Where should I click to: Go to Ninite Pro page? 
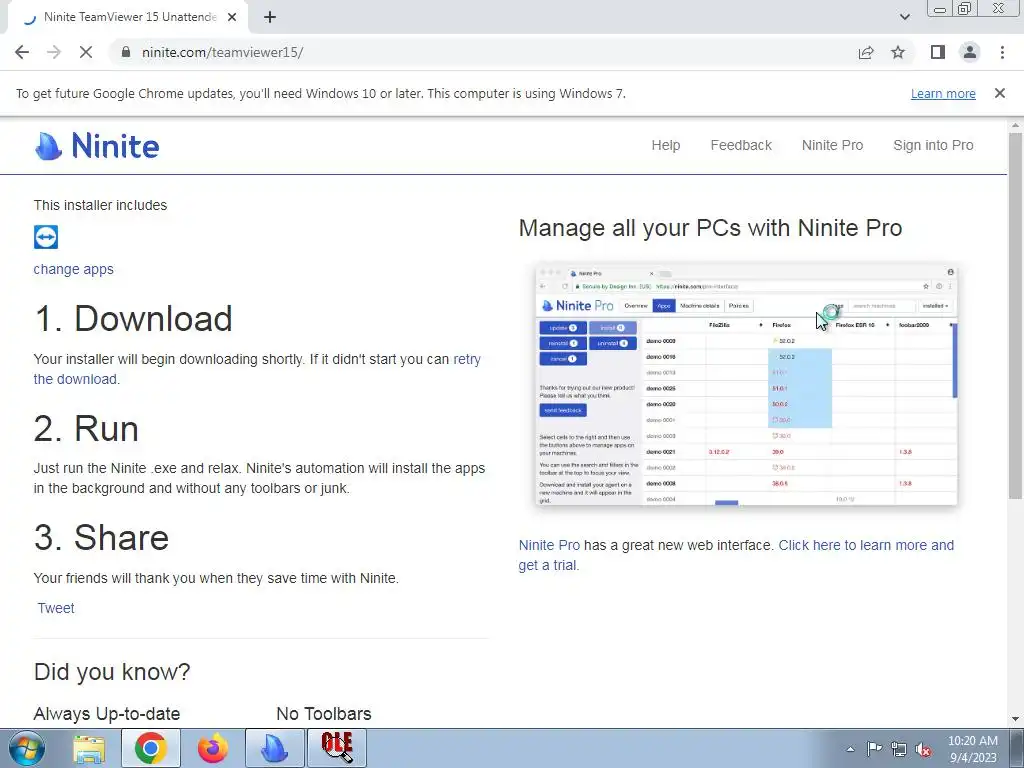832,145
